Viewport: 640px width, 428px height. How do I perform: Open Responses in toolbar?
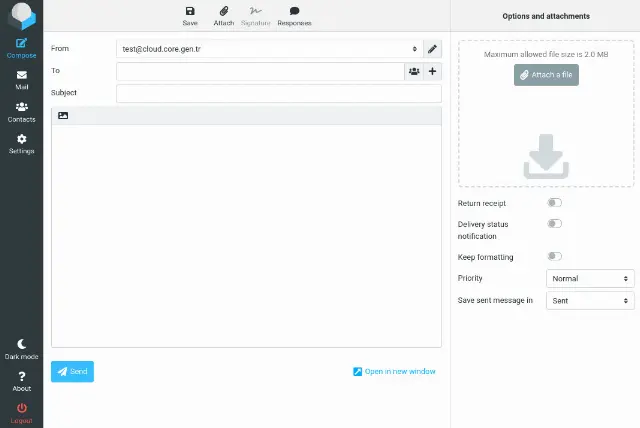294,16
